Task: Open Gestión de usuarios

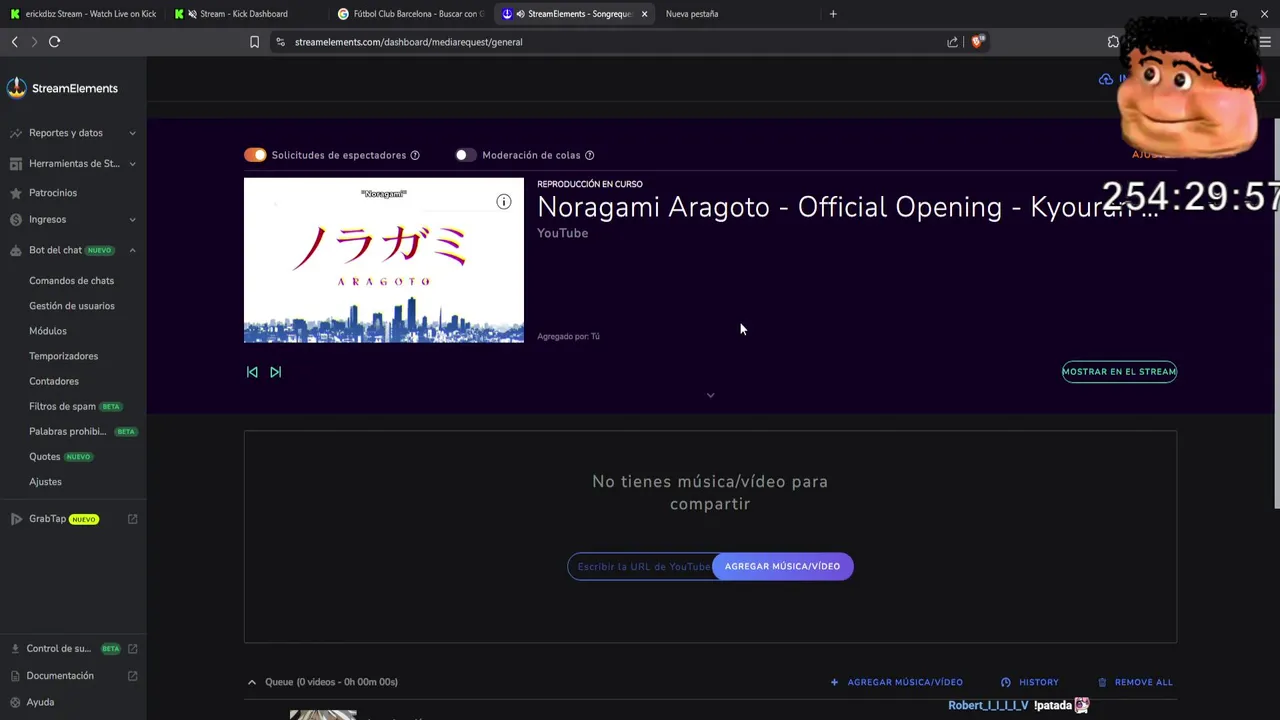Action: [72, 306]
